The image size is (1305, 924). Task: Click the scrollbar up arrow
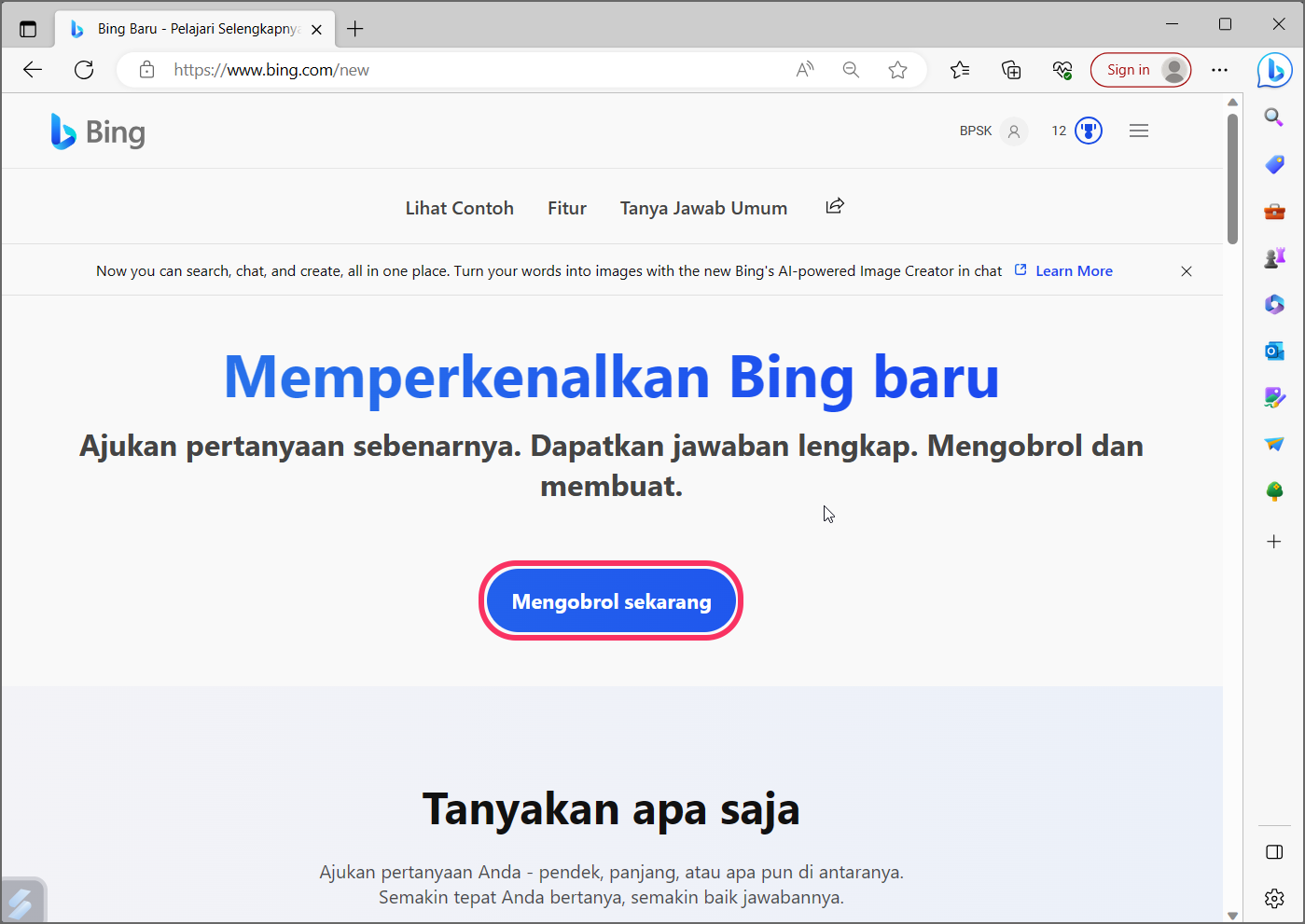[1232, 103]
